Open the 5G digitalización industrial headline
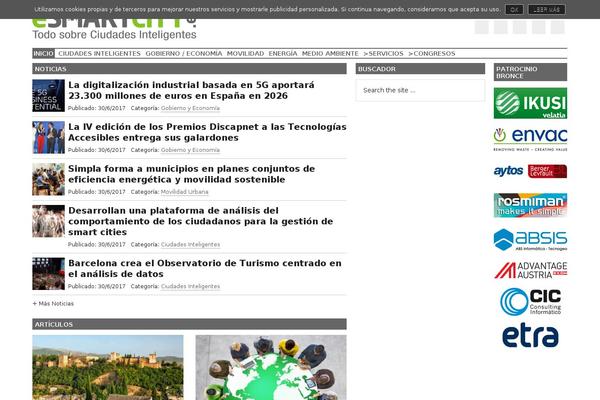600x400 pixels. click(191, 90)
